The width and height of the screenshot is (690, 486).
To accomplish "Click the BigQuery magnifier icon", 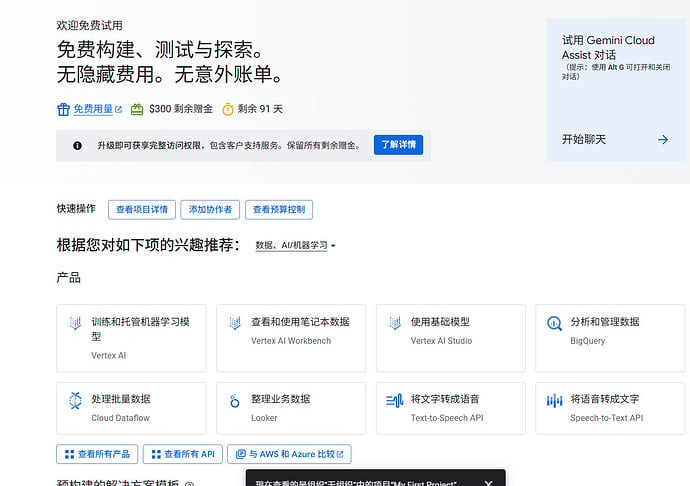I will 554,323.
